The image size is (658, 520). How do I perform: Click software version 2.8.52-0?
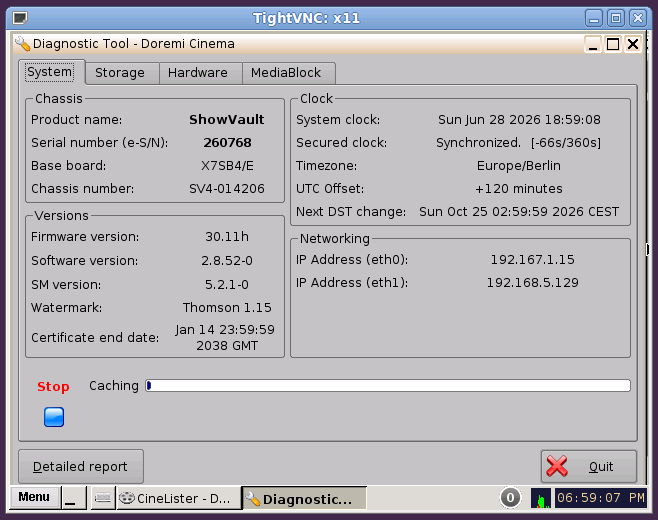coord(227,261)
